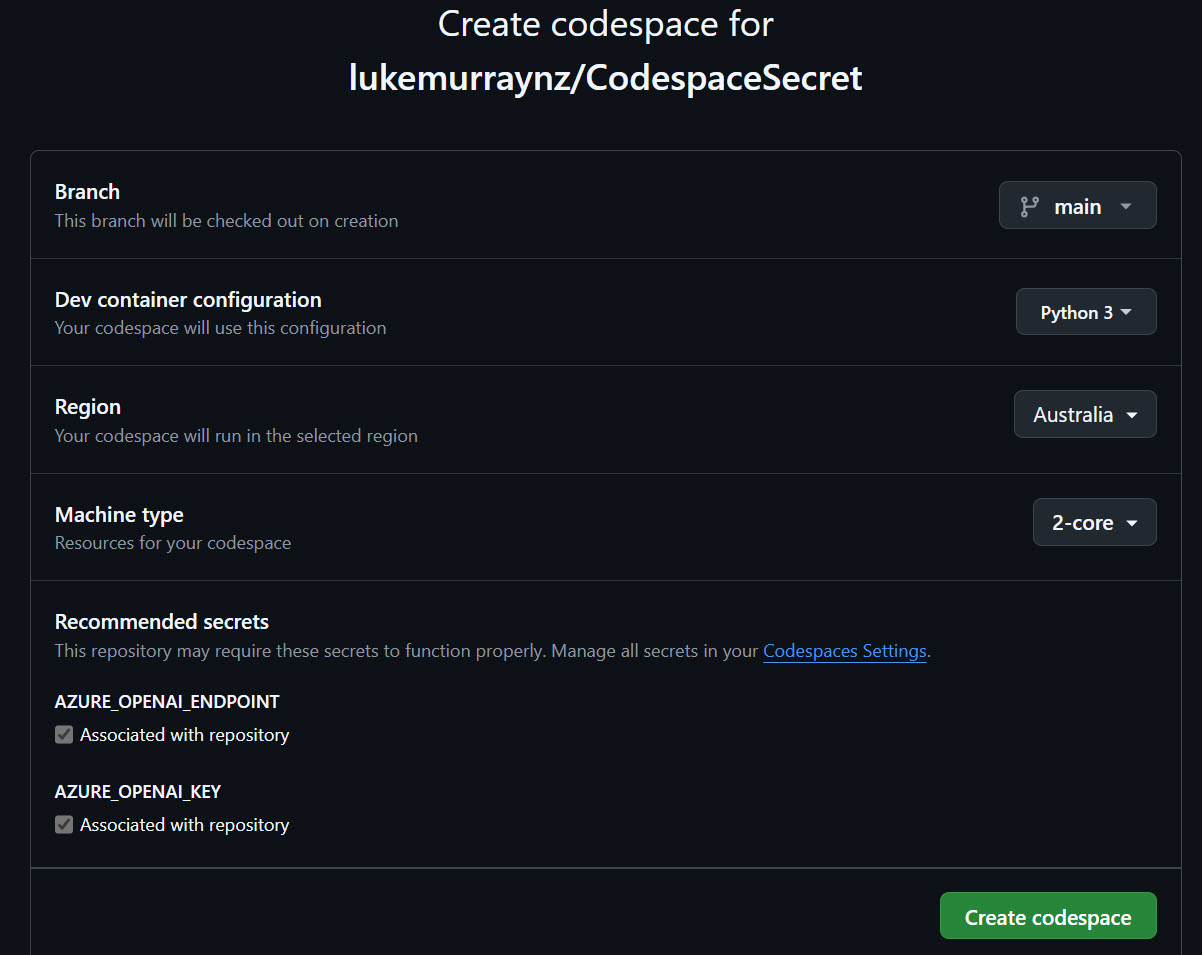Change the Australia region dropdown

(1085, 414)
